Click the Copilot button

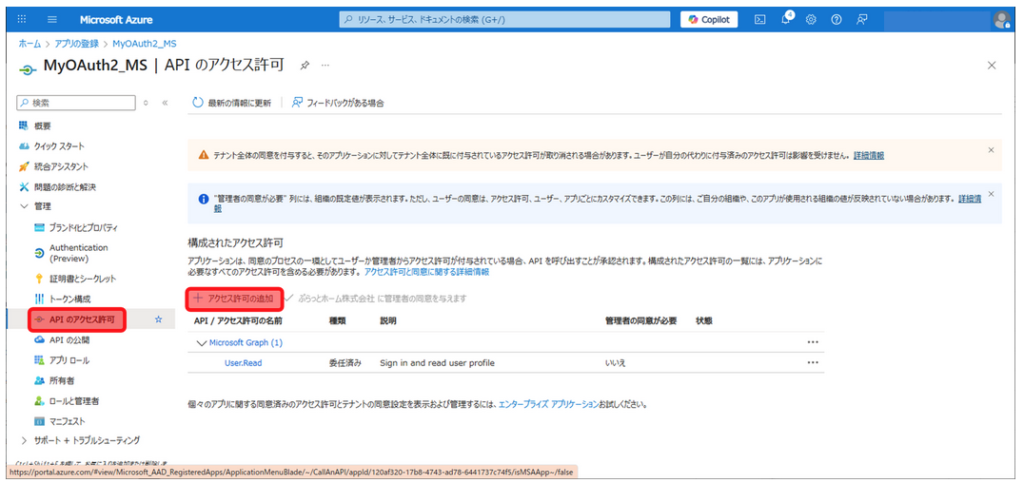tap(709, 20)
